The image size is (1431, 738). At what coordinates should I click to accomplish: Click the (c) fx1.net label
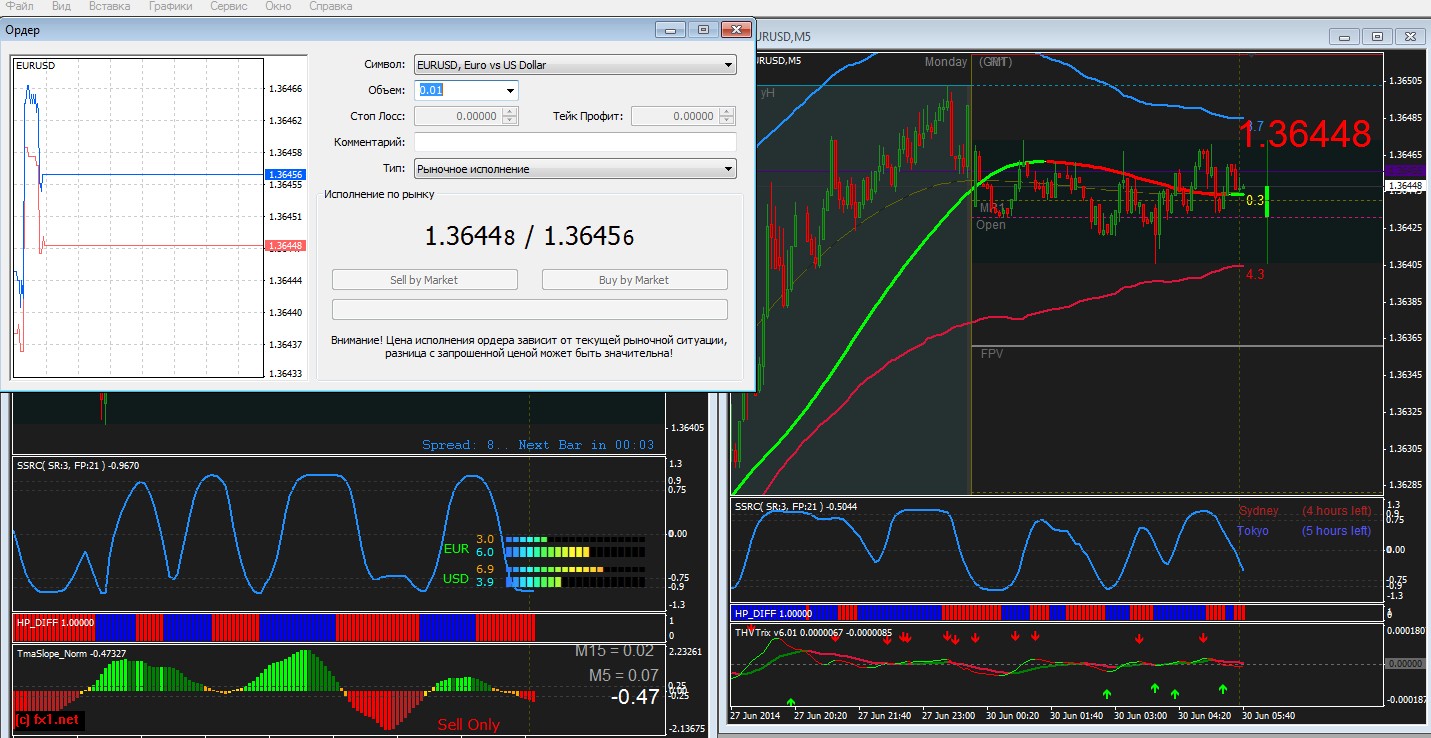coord(48,719)
